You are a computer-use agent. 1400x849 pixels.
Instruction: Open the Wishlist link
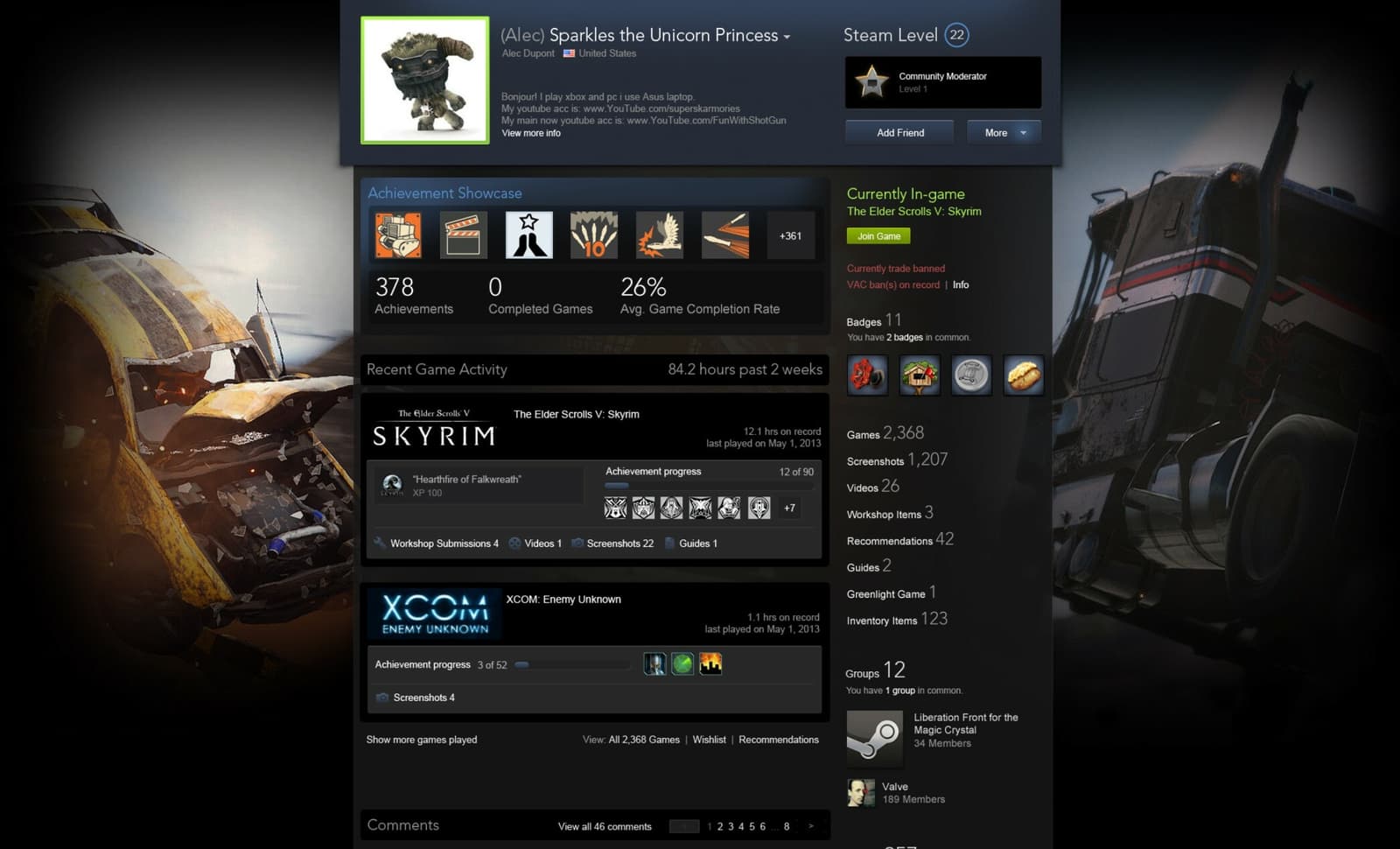[709, 740]
